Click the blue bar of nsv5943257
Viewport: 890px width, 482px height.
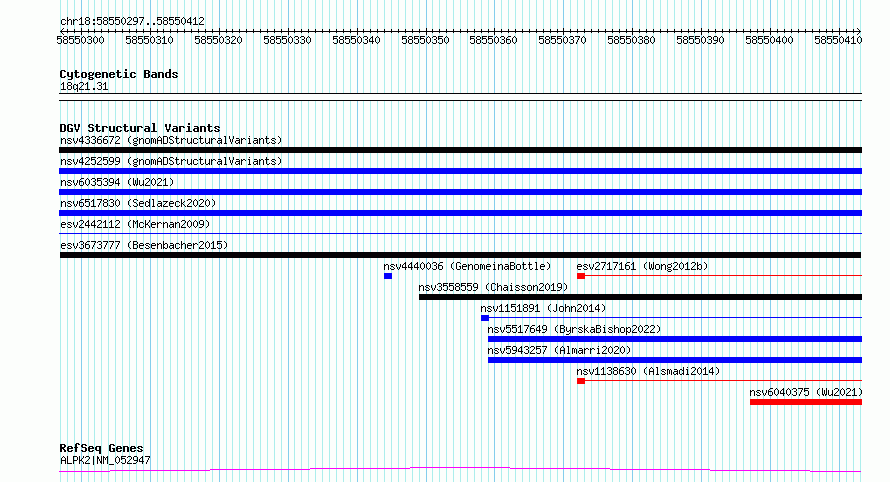675,360
